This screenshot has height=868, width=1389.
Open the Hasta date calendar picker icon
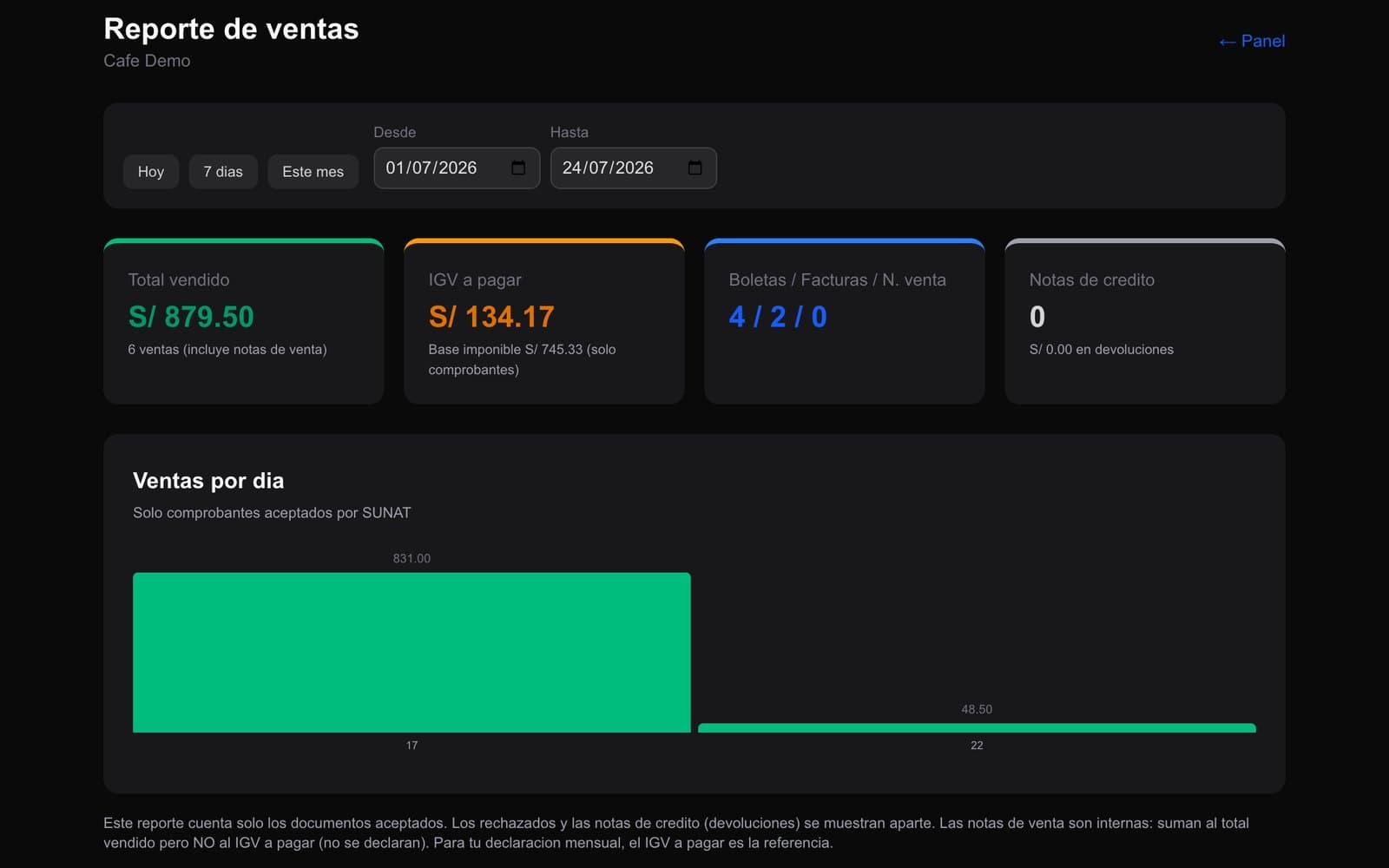(694, 168)
